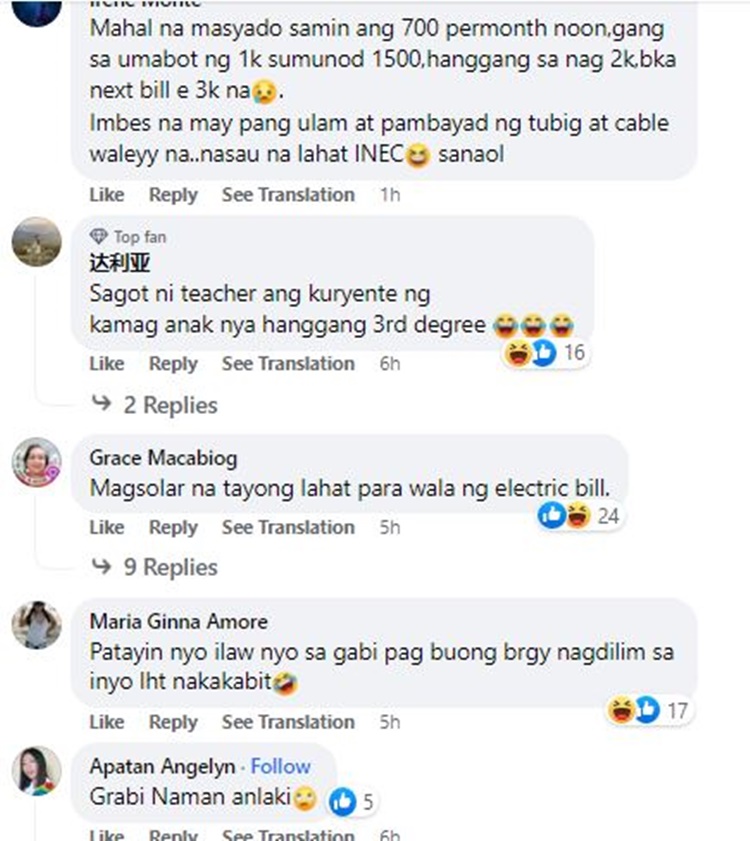750x841 pixels.
Task: See Translation for Maria Ginna Amore's comment
Action: coord(288,722)
